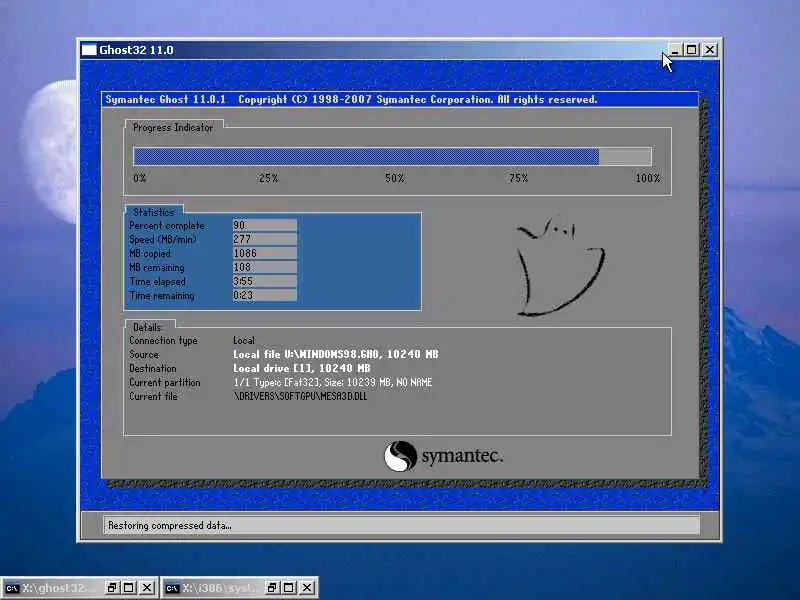Screen dimensions: 800x600
Task: Click the ghost mascot drawing
Action: coord(560,265)
